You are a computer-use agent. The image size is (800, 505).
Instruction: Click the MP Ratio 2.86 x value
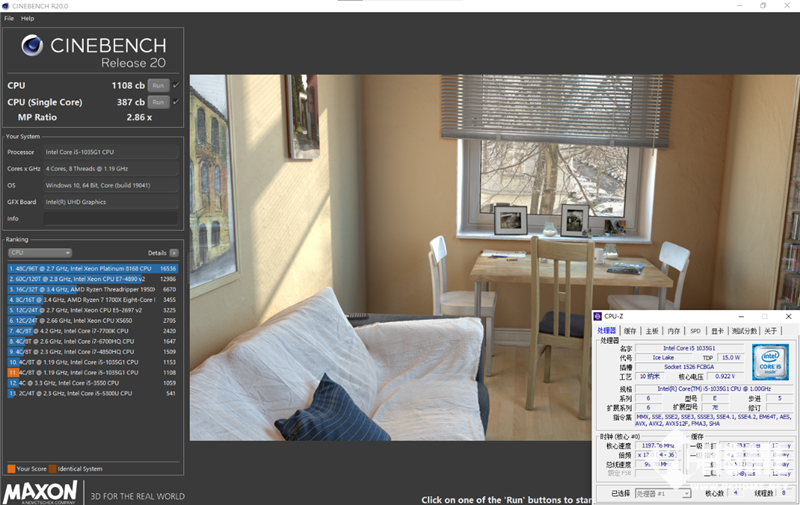pos(139,117)
